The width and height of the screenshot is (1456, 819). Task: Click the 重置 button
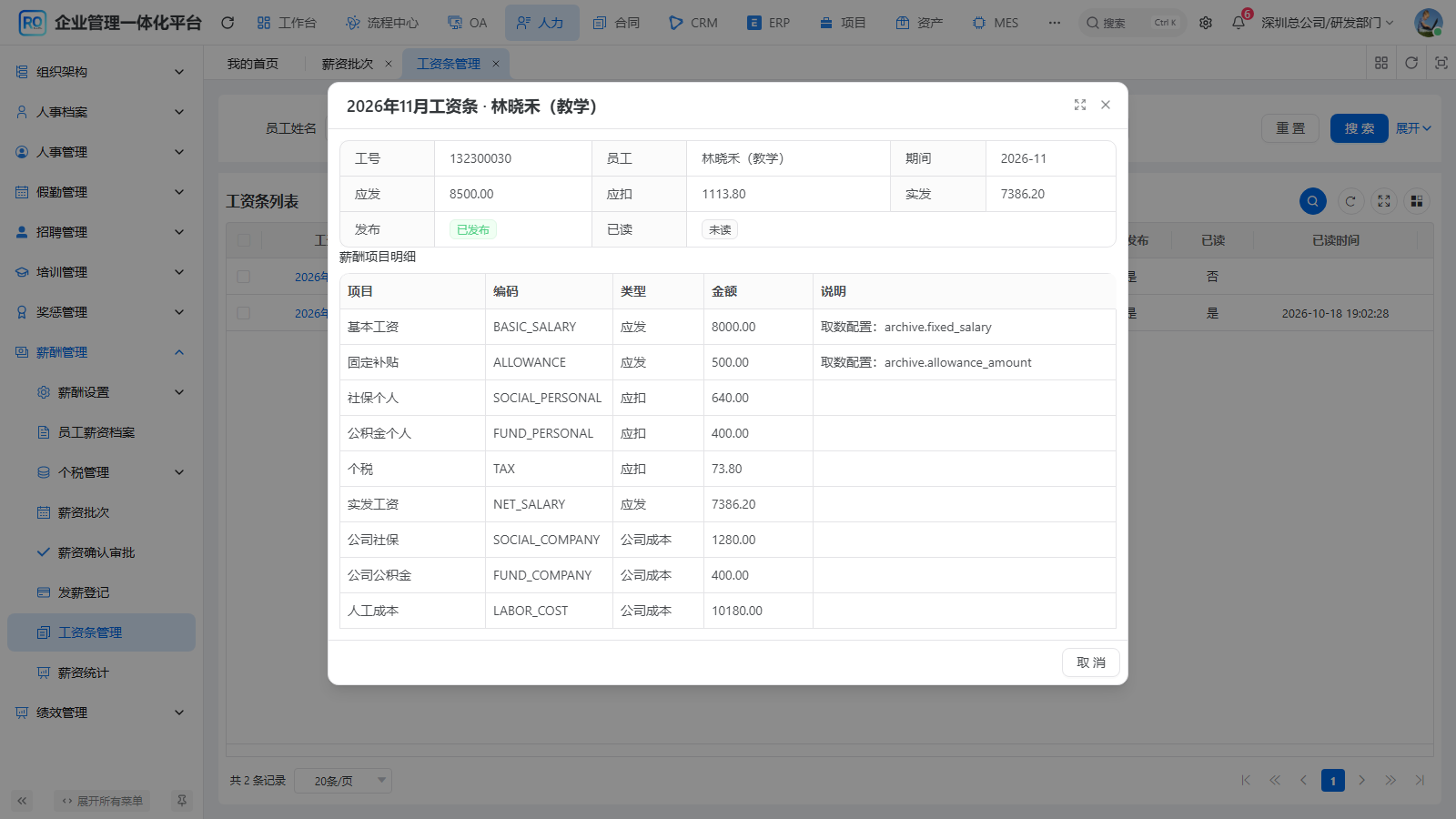pos(1290,128)
